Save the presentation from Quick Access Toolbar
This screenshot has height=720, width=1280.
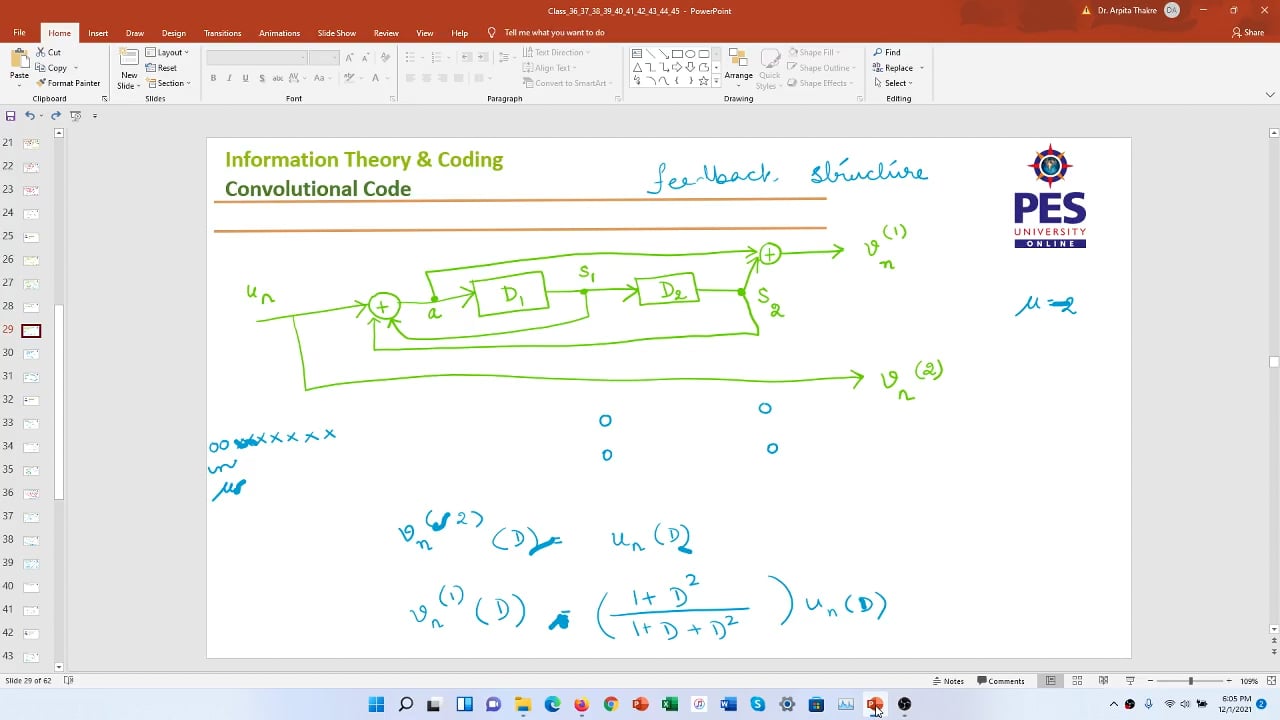tap(11, 116)
